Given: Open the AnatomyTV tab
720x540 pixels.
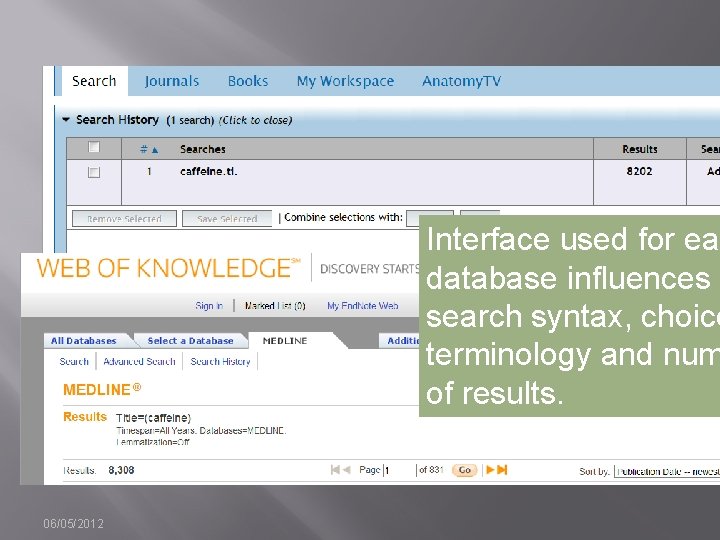Looking at the screenshot, I should click(x=461, y=81).
